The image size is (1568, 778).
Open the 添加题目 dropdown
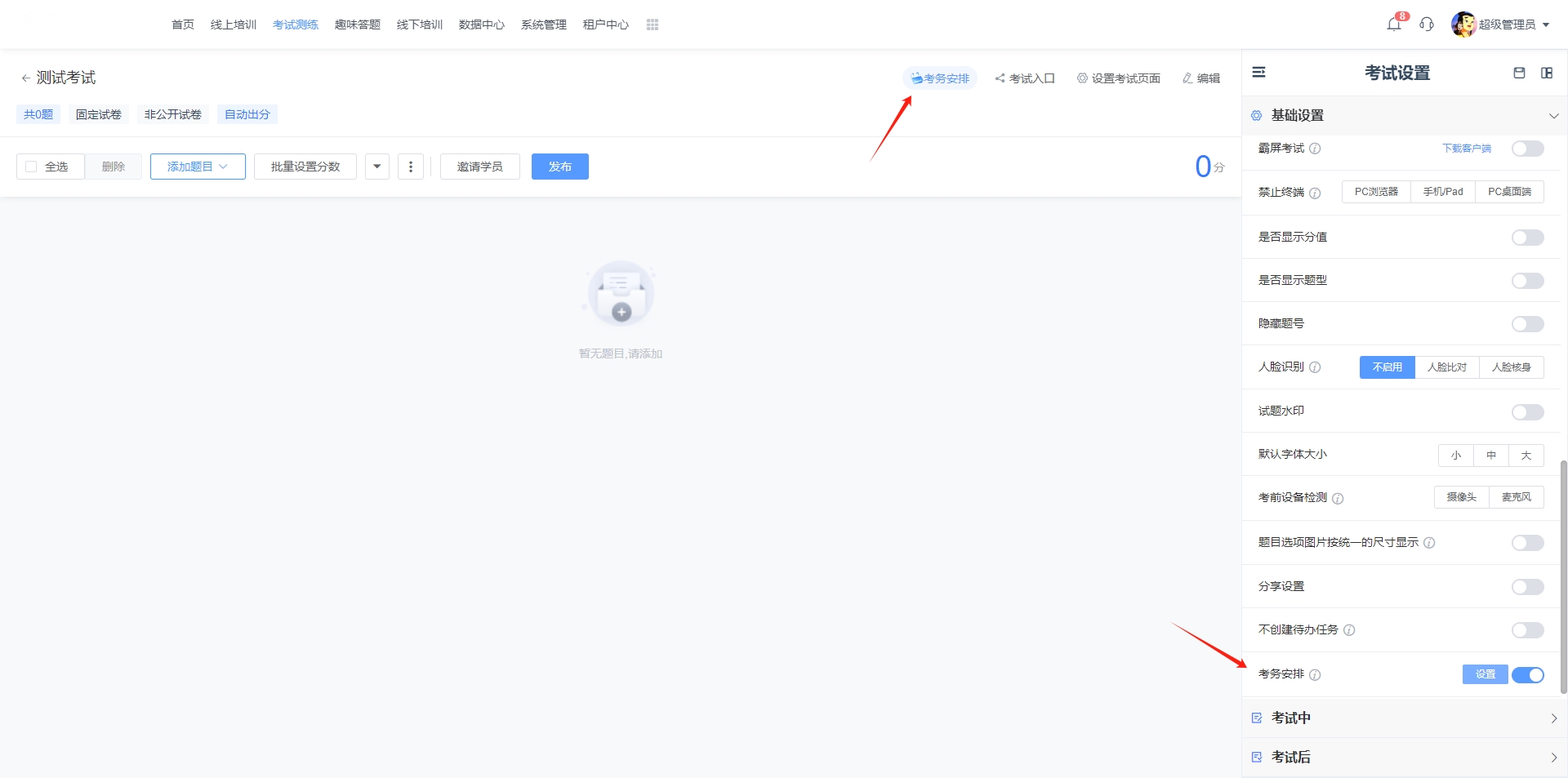198,167
